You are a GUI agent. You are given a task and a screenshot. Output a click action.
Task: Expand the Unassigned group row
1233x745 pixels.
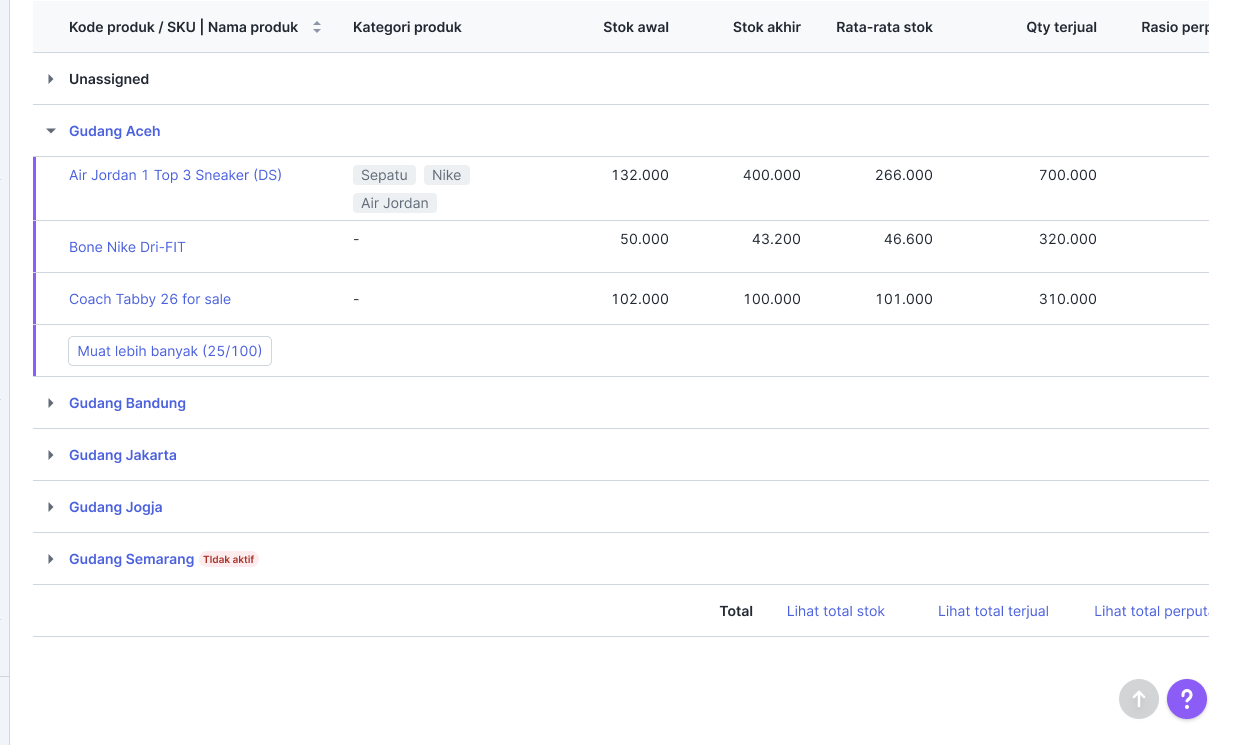51,79
